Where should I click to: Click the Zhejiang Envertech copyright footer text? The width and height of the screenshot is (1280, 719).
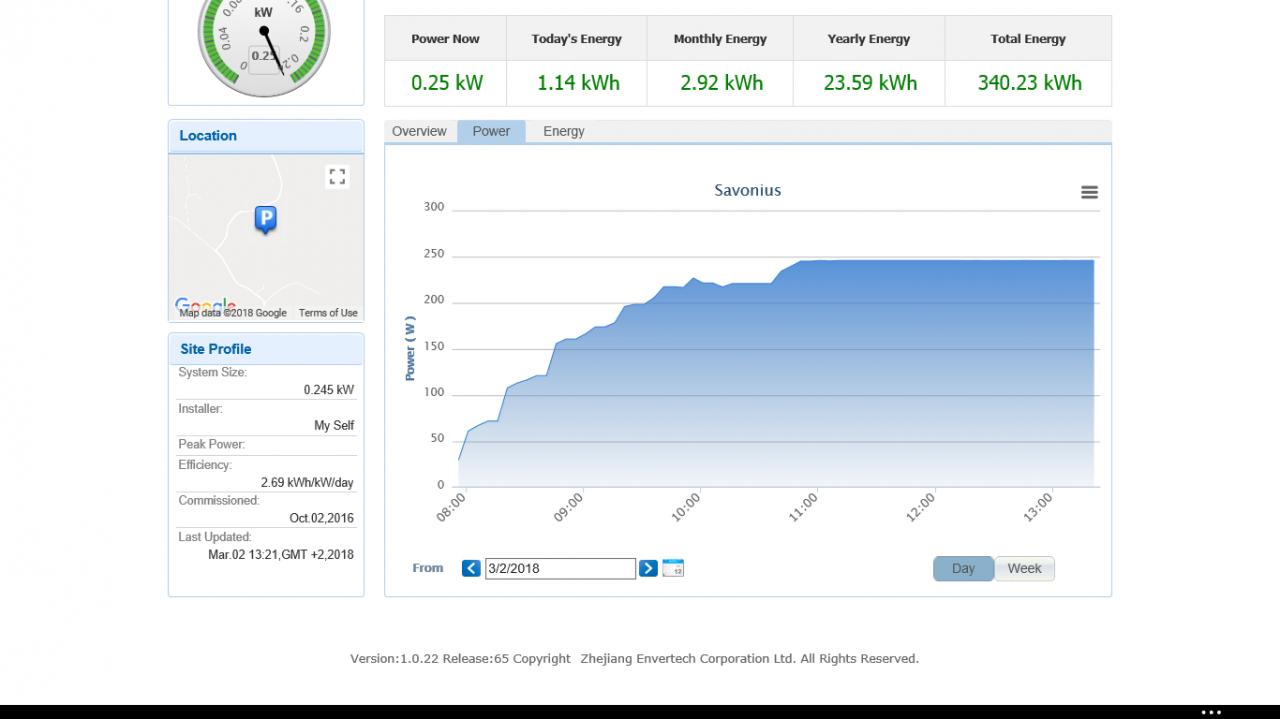(634, 659)
